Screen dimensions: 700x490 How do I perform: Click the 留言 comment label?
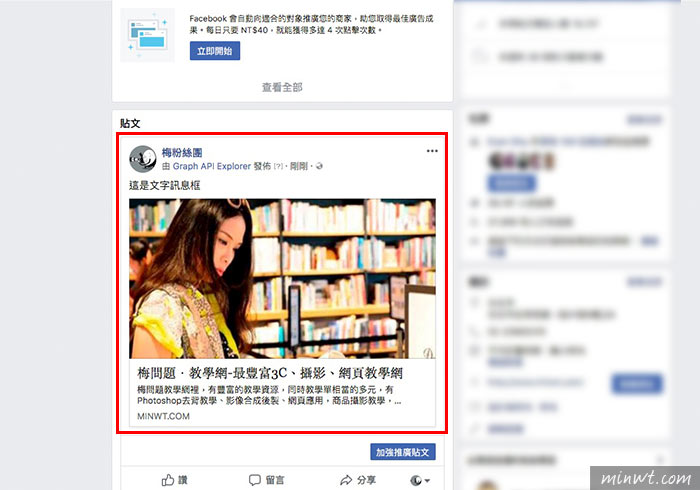pyautogui.click(x=275, y=480)
